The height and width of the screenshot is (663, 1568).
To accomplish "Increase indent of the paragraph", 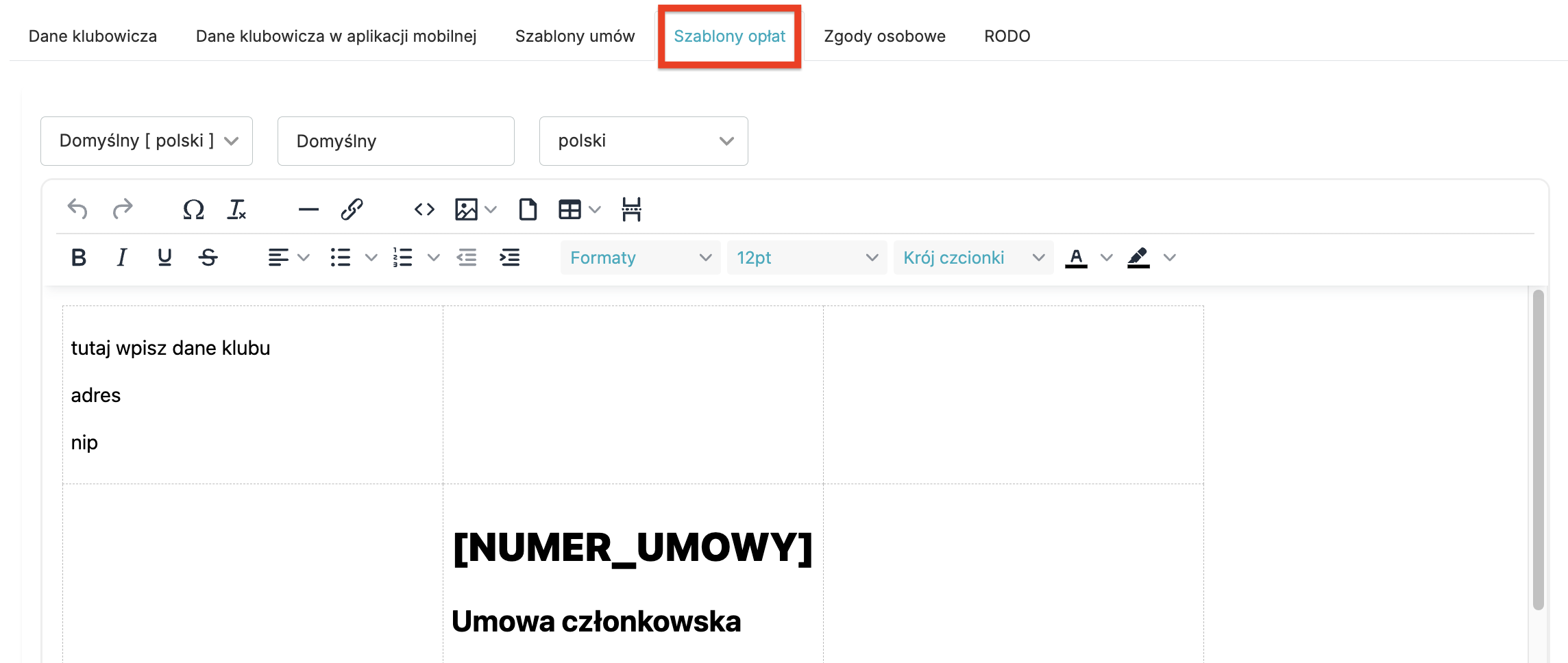I will (x=509, y=258).
